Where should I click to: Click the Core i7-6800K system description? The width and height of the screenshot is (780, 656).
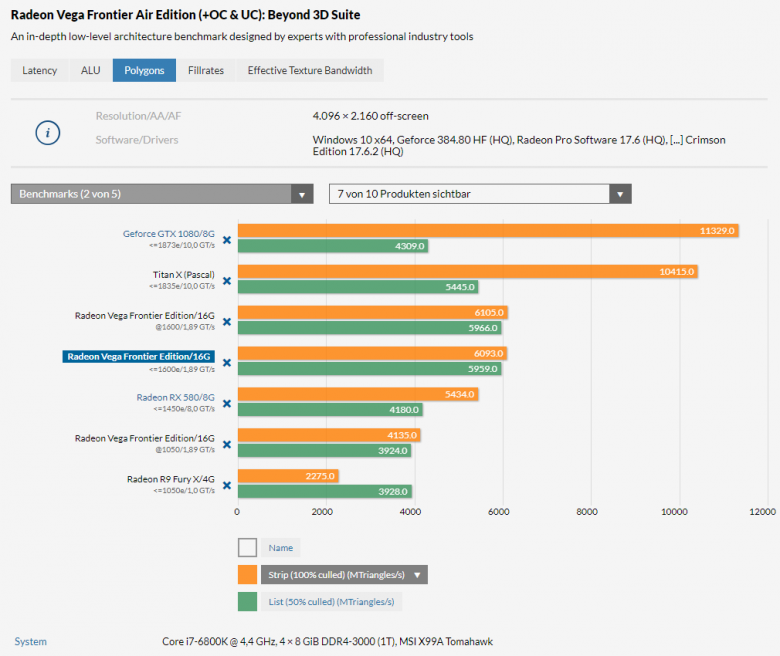327,642
